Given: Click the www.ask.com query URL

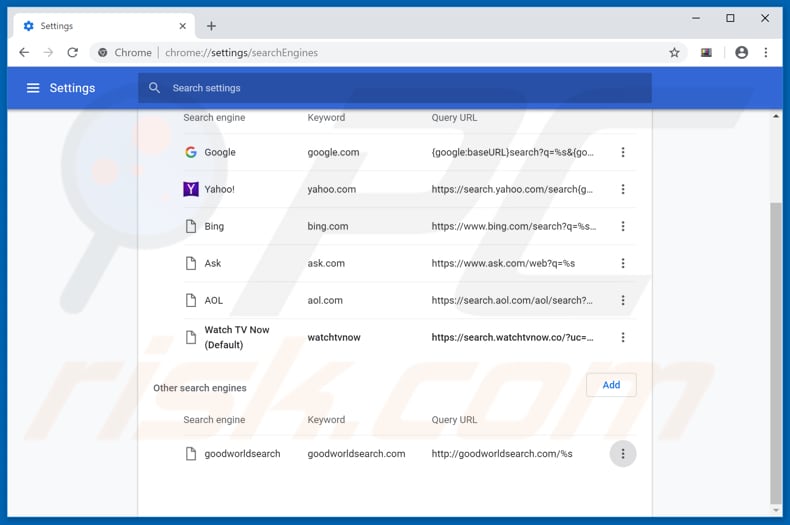Looking at the screenshot, I should [503, 263].
